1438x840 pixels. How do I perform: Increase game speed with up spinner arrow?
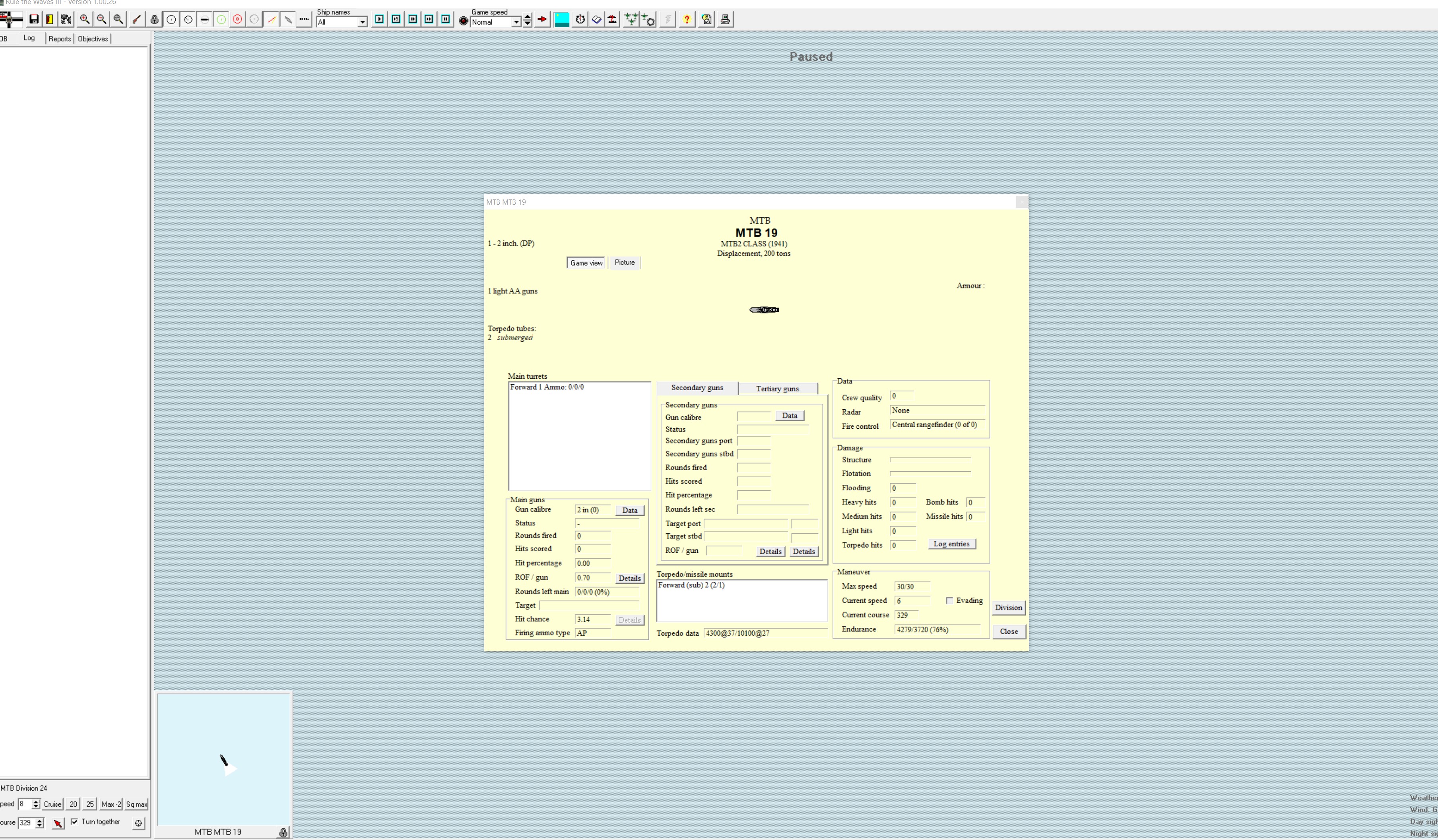[527, 17]
